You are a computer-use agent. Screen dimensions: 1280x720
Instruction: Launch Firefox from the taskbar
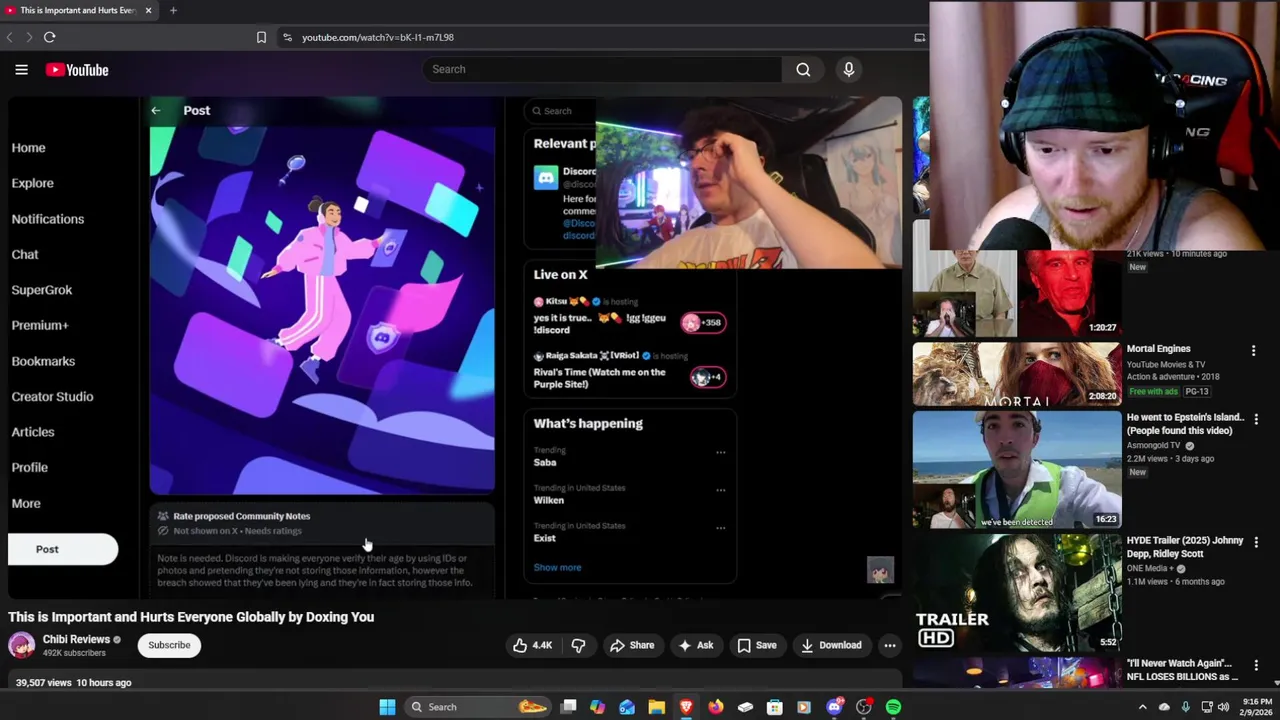click(715, 707)
